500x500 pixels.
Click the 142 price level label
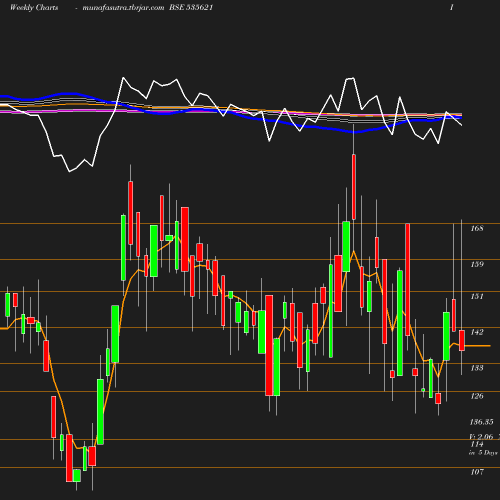[x=477, y=332]
